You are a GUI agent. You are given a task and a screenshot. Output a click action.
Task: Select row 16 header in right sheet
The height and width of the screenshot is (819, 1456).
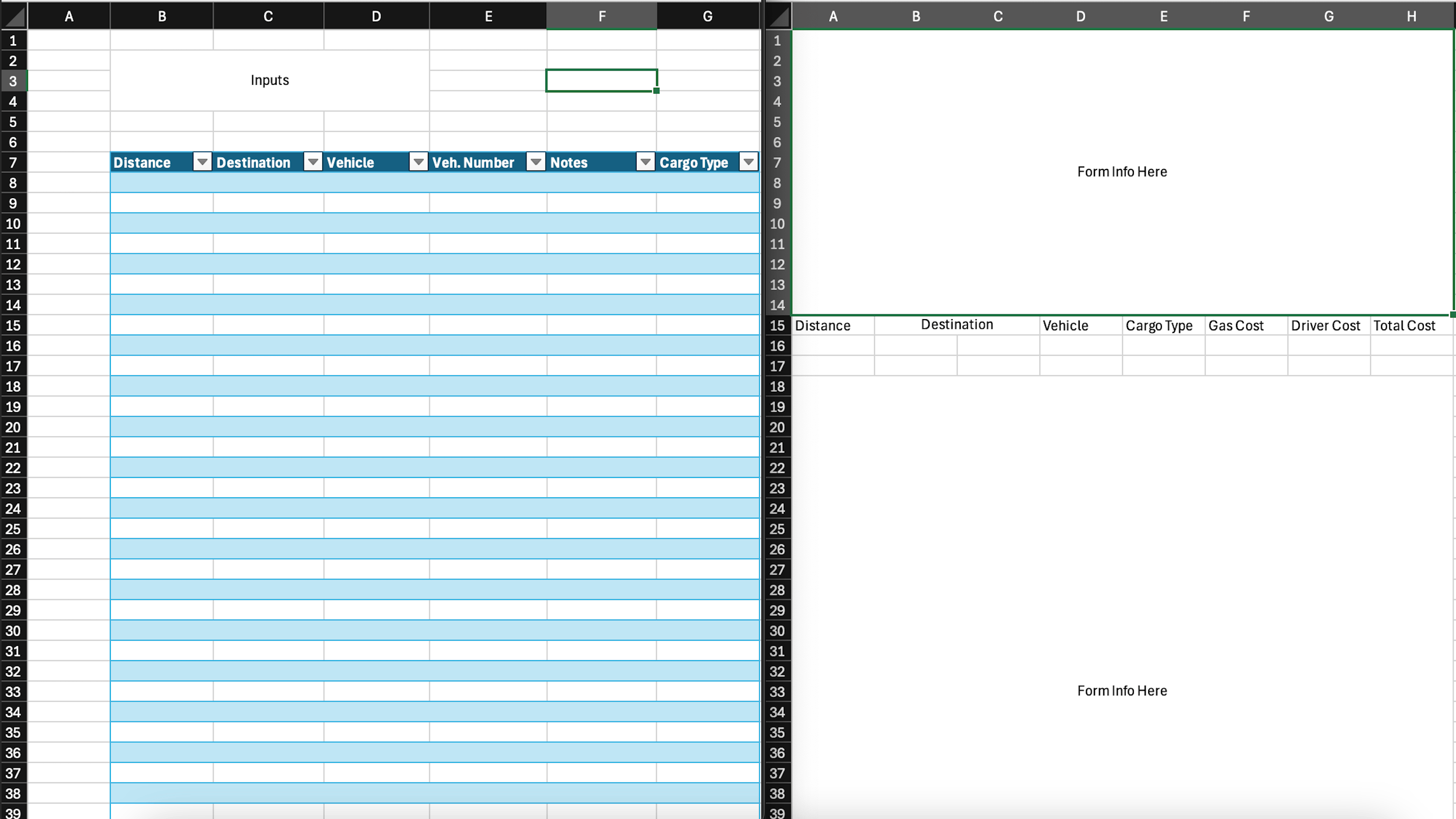[x=778, y=345]
